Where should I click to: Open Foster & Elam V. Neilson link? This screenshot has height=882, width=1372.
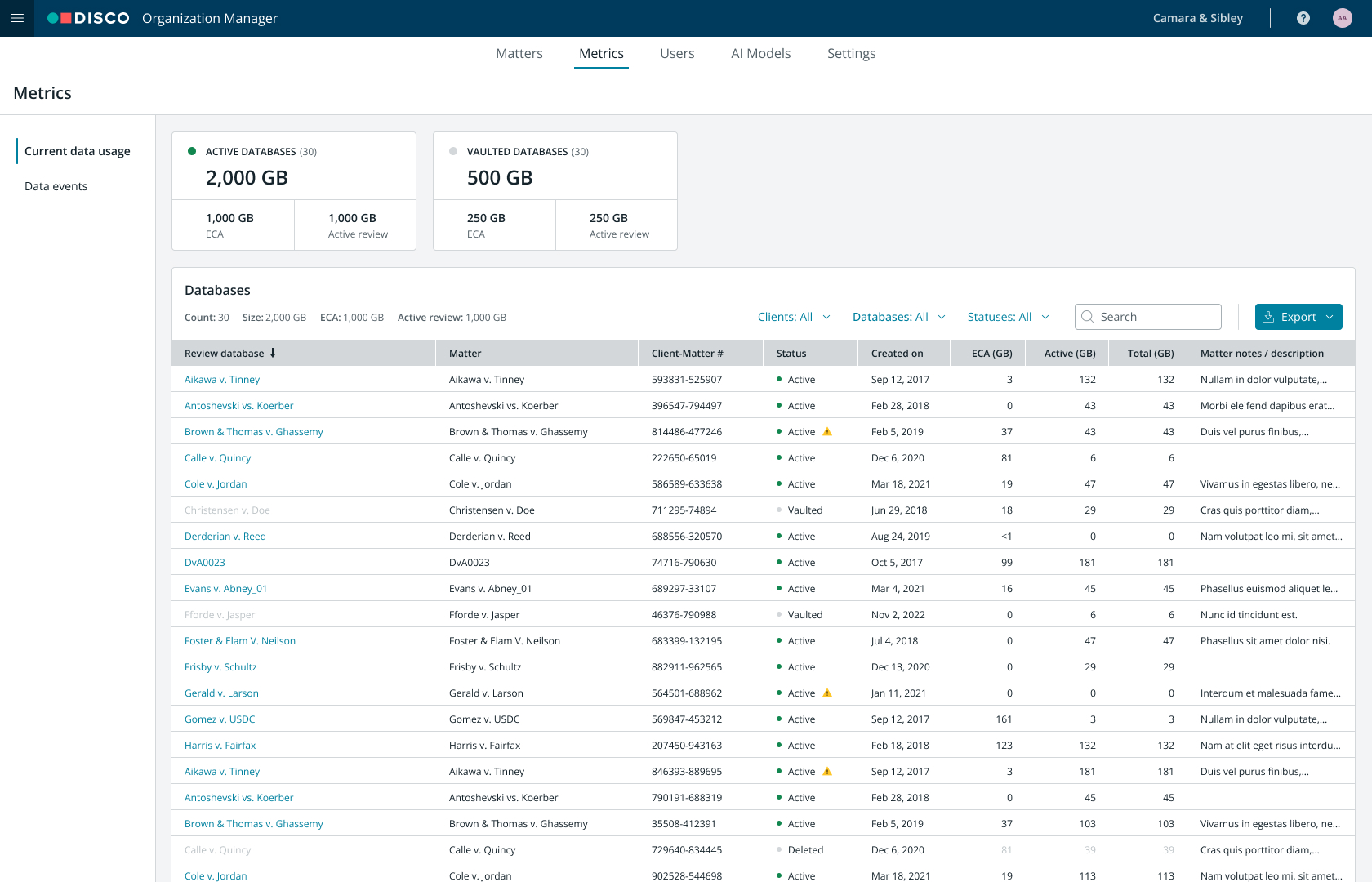[x=240, y=640]
